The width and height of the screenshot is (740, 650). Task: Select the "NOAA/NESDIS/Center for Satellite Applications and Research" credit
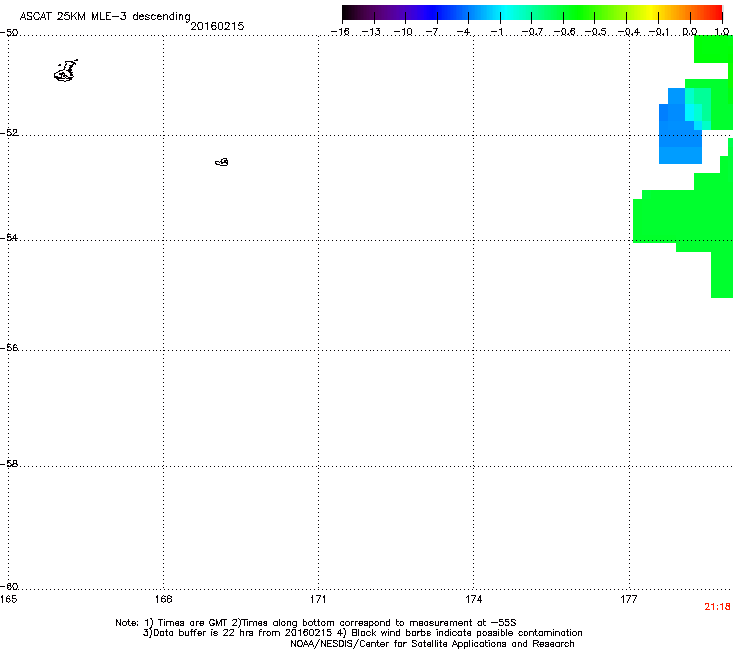coord(432,644)
